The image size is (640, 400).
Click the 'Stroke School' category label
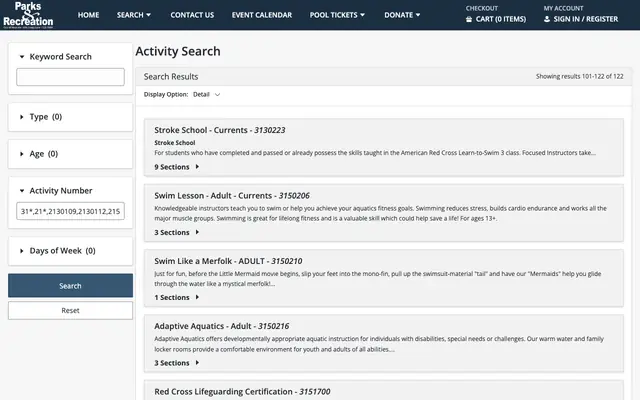click(175, 143)
